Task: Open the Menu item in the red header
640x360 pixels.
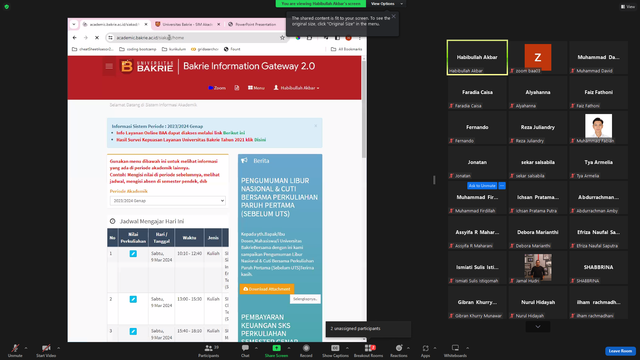Action: (x=256, y=88)
